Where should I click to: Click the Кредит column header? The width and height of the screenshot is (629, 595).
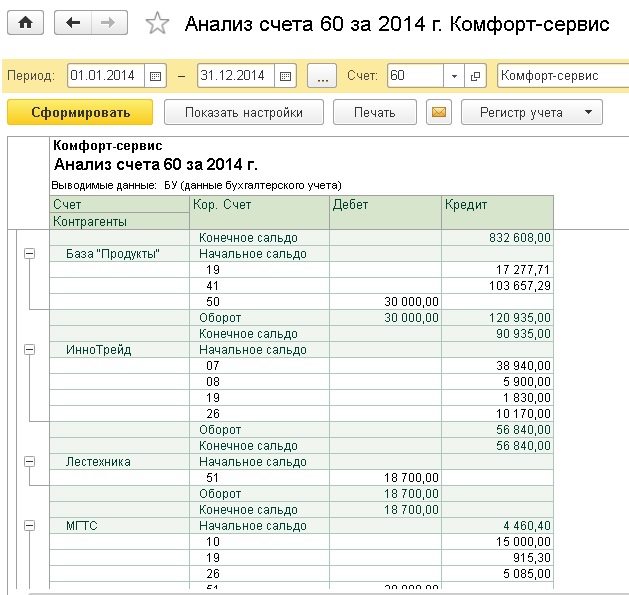[497, 212]
